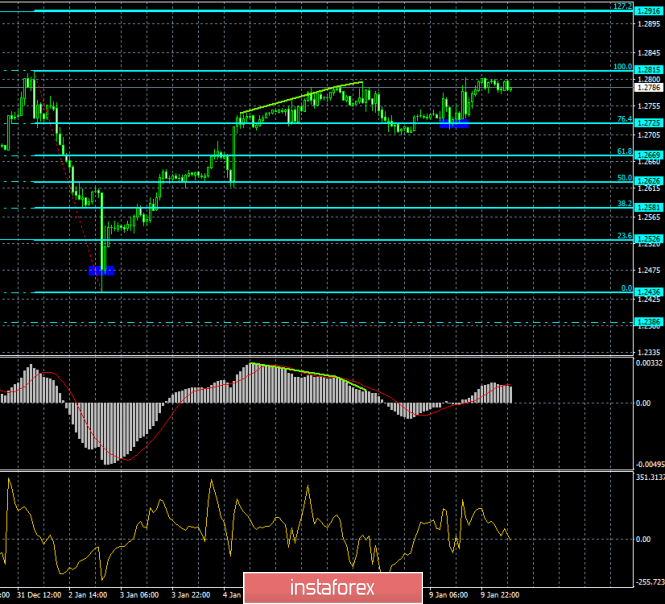665x604 pixels.
Task: Select the 61.8 Fibonacci level label
Action: coord(622,151)
